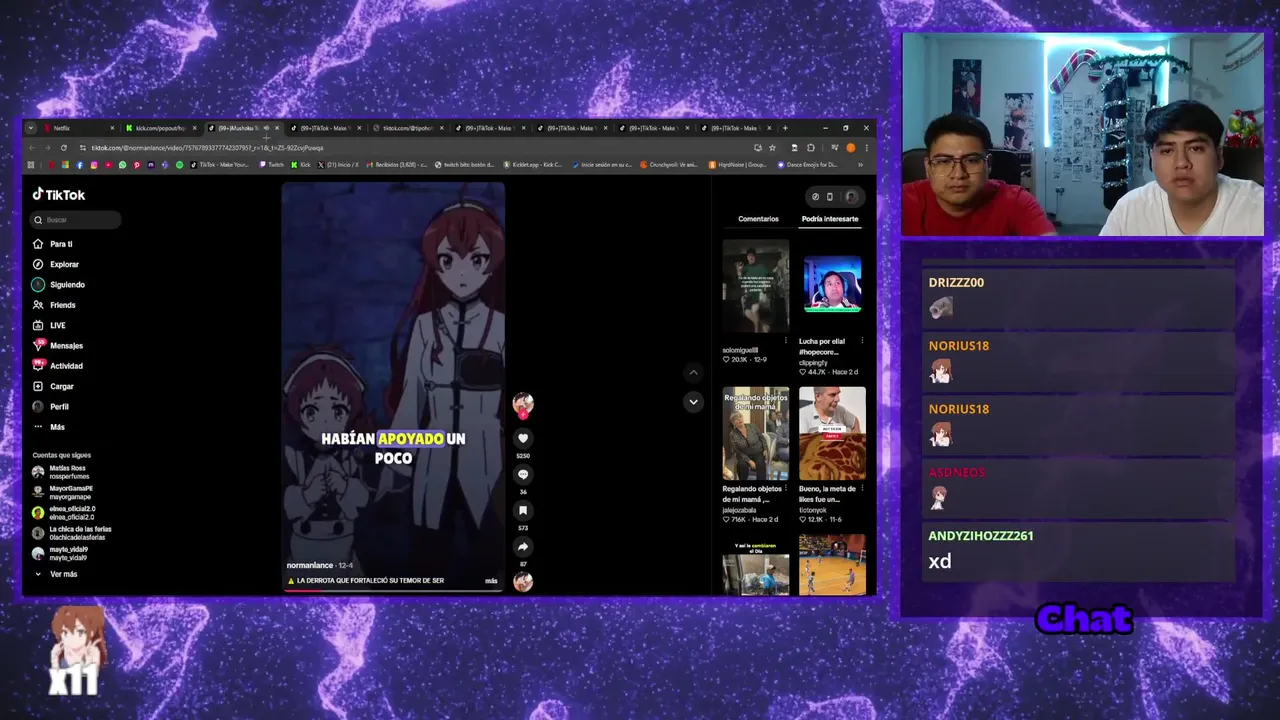Viewport: 1280px width, 720px height.
Task: Open the Bueno, la meta de likes thumbnail
Action: [x=832, y=434]
